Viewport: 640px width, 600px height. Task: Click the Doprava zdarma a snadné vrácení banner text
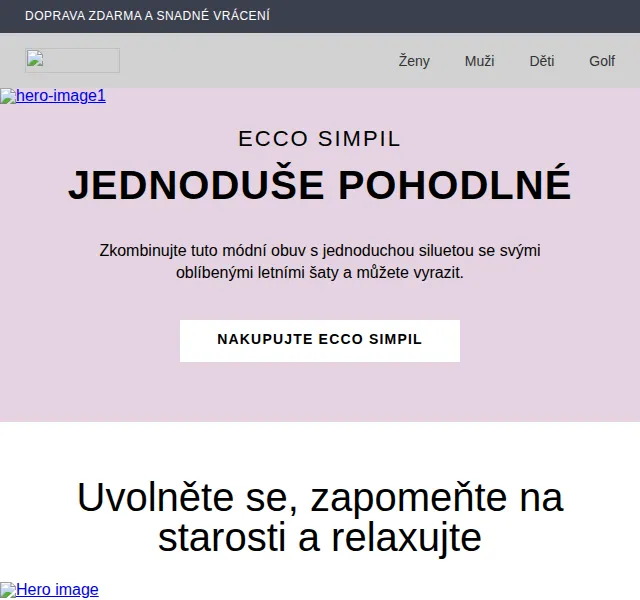point(147,16)
